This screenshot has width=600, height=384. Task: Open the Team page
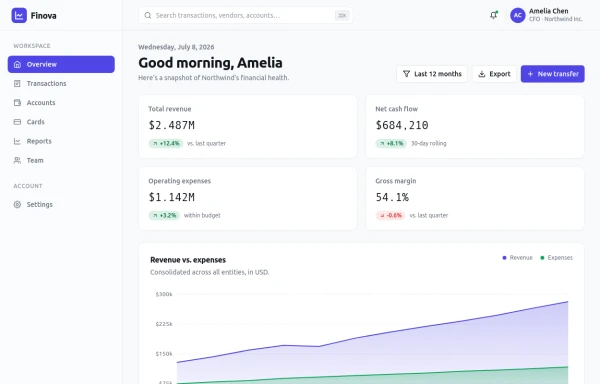[x=61, y=160]
